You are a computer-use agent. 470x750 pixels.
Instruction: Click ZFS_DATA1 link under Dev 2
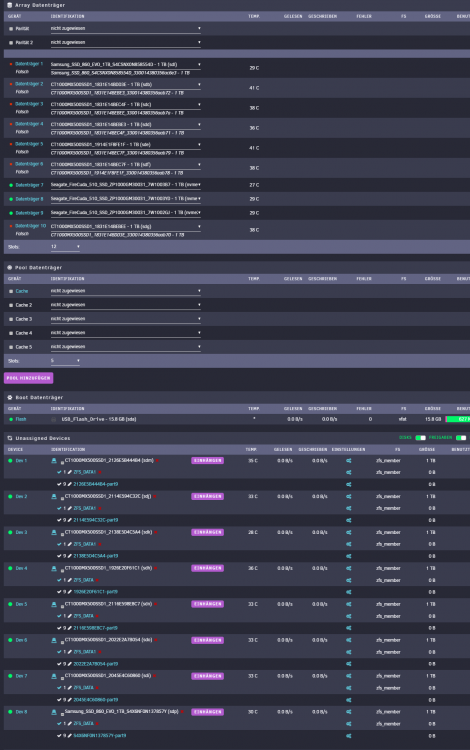coord(85,508)
